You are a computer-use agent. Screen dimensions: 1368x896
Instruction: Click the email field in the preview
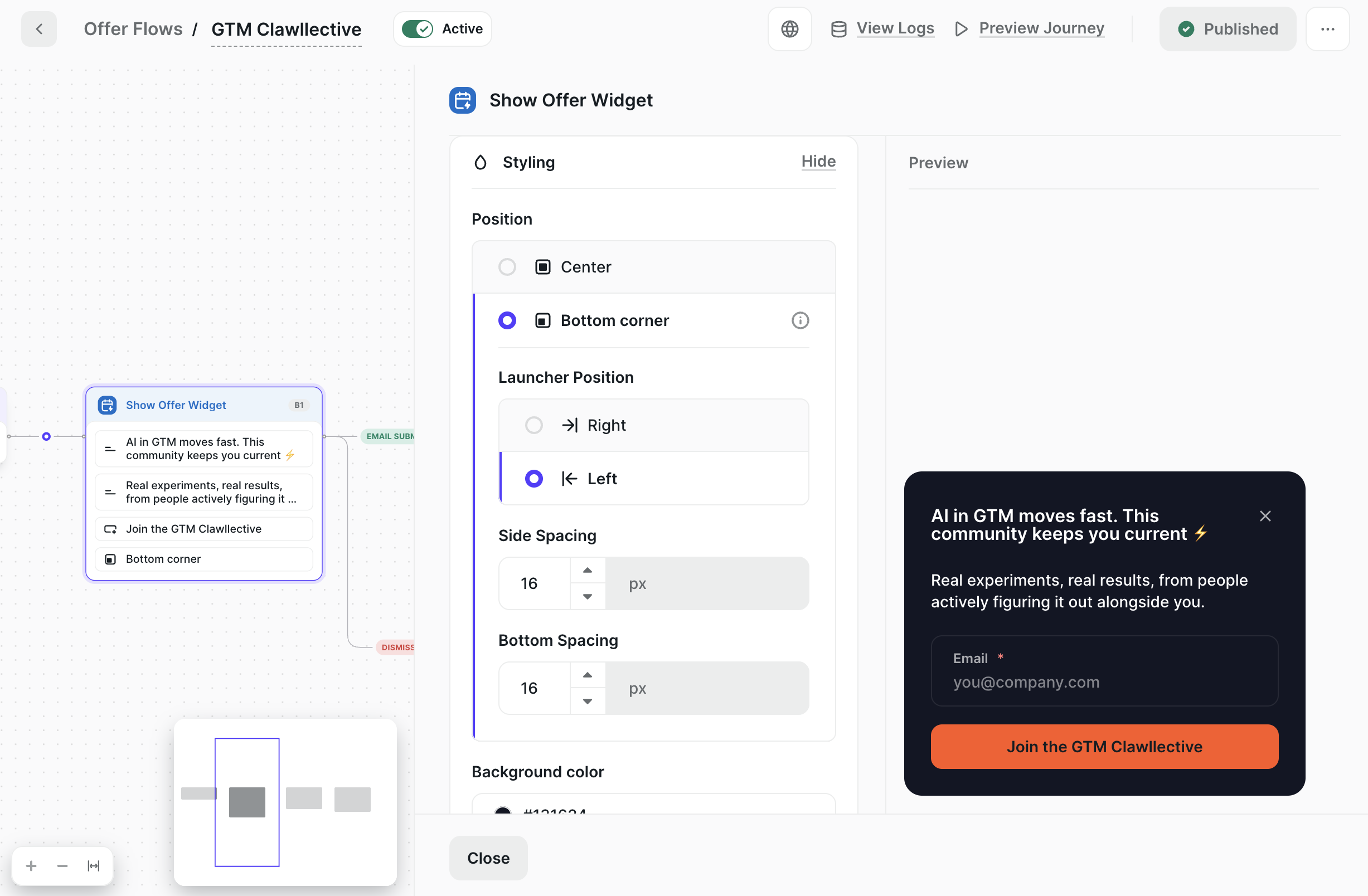click(1104, 670)
